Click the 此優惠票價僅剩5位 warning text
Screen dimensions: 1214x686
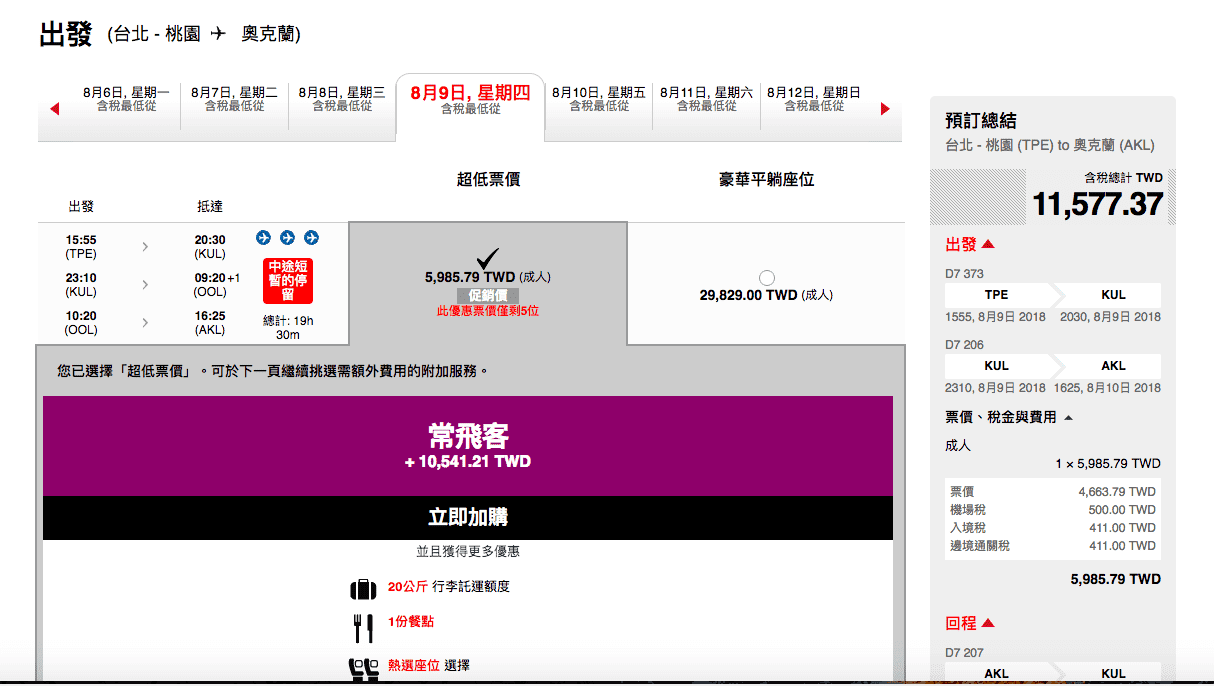click(x=488, y=311)
